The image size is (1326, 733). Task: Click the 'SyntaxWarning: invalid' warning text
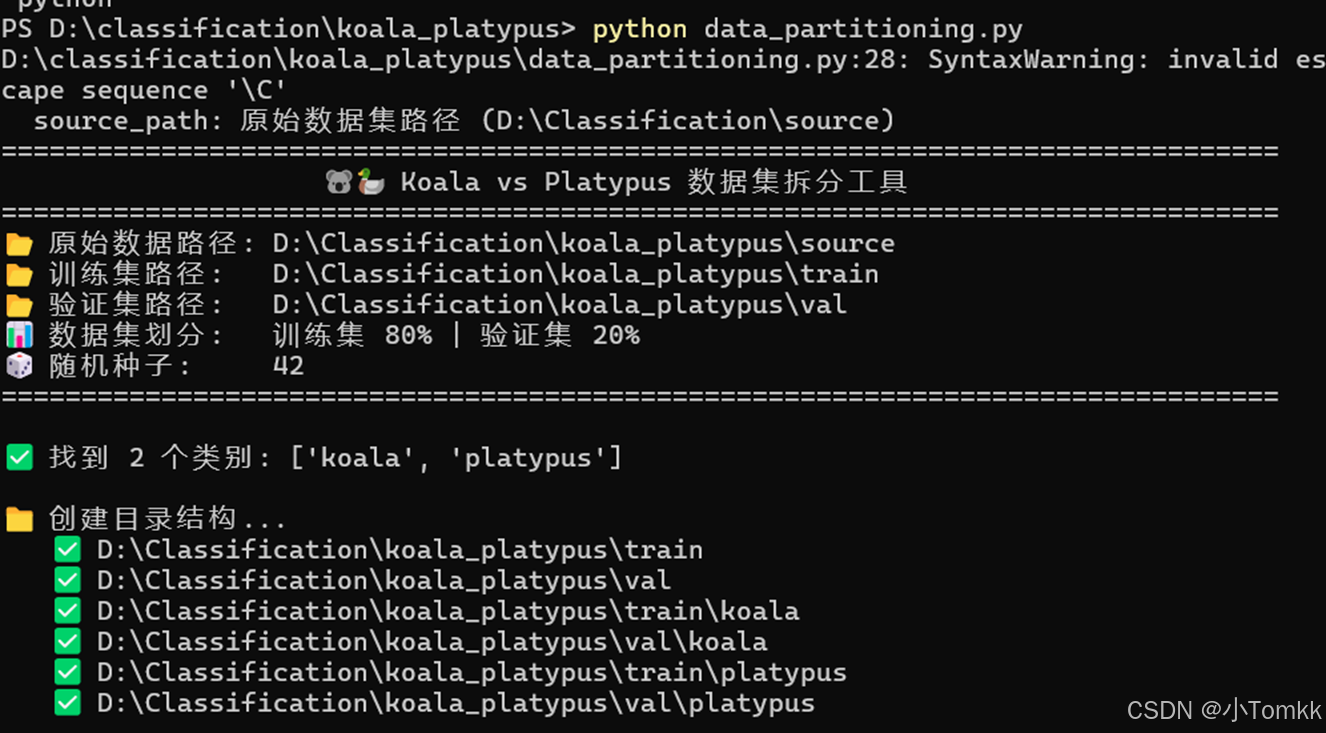coord(1103,60)
